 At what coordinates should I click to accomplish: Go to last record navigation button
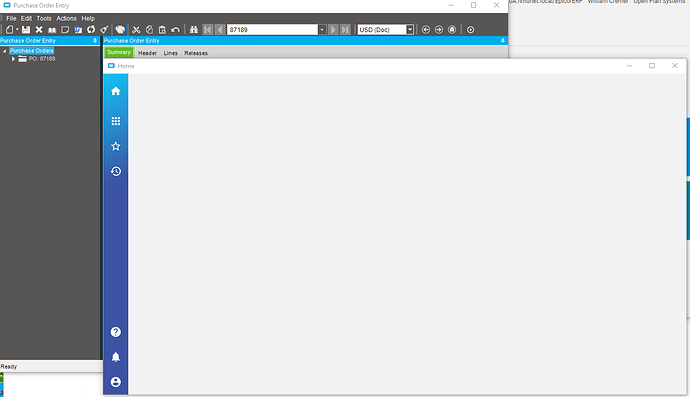(345, 29)
